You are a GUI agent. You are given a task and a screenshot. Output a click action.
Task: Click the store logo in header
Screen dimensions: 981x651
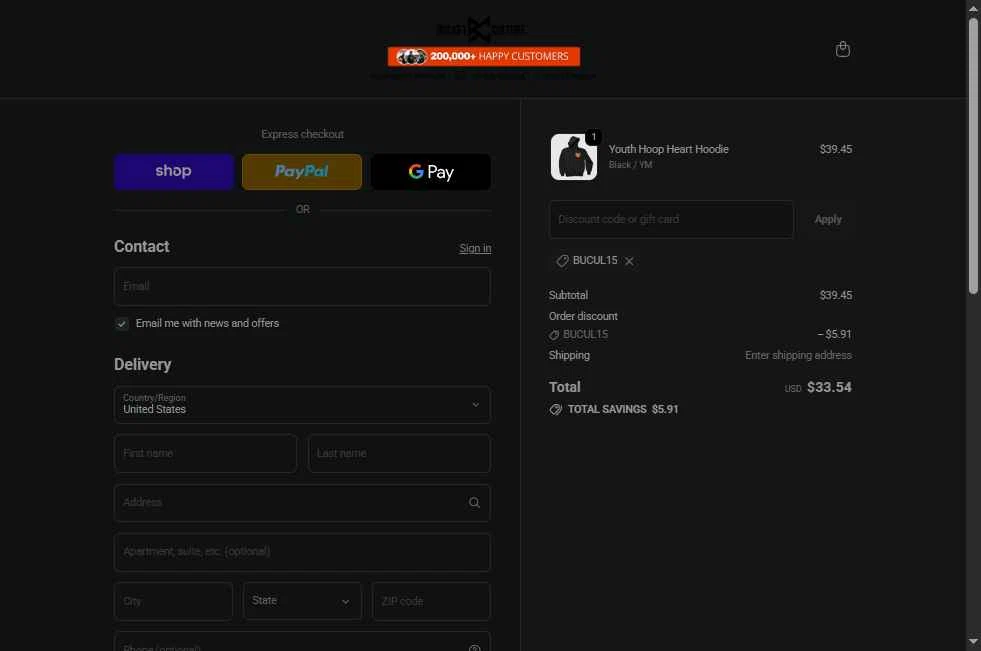pyautogui.click(x=480, y=29)
